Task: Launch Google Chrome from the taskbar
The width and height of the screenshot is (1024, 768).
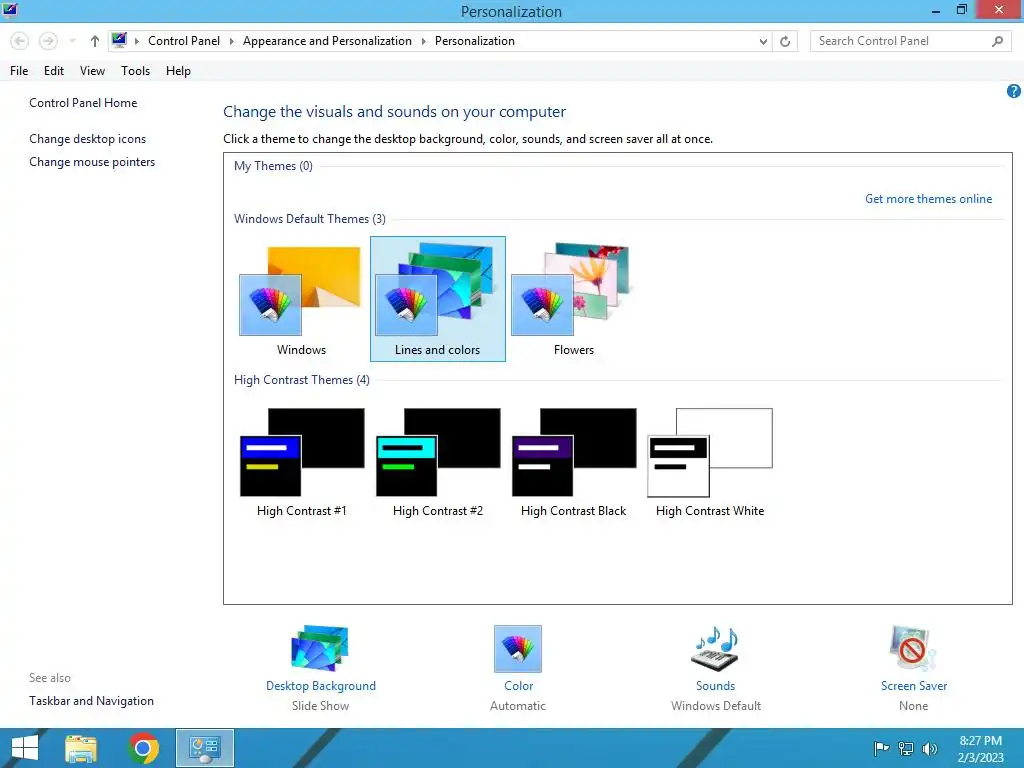Action: click(143, 748)
